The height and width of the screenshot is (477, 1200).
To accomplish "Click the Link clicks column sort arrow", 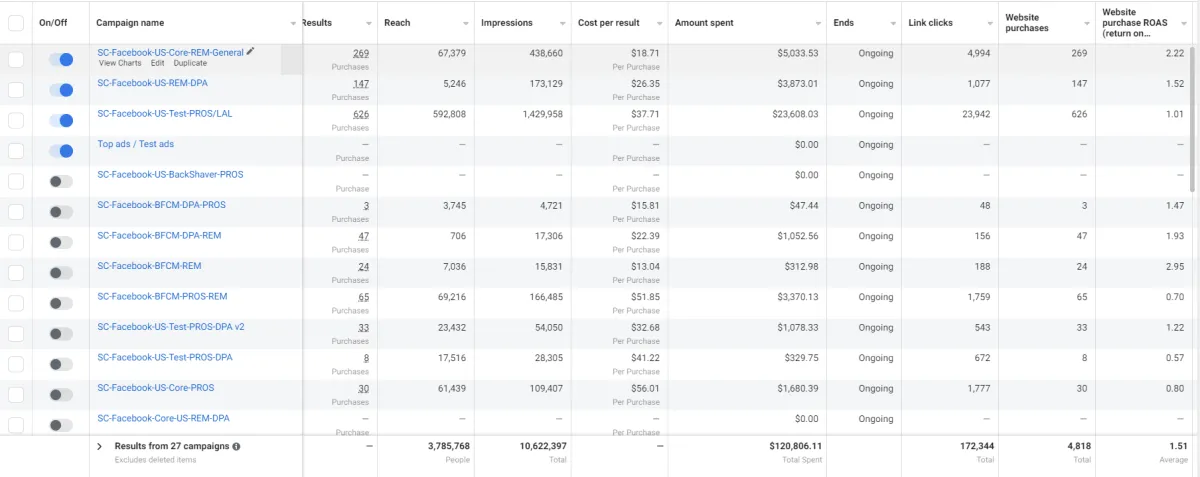I will click(x=990, y=23).
